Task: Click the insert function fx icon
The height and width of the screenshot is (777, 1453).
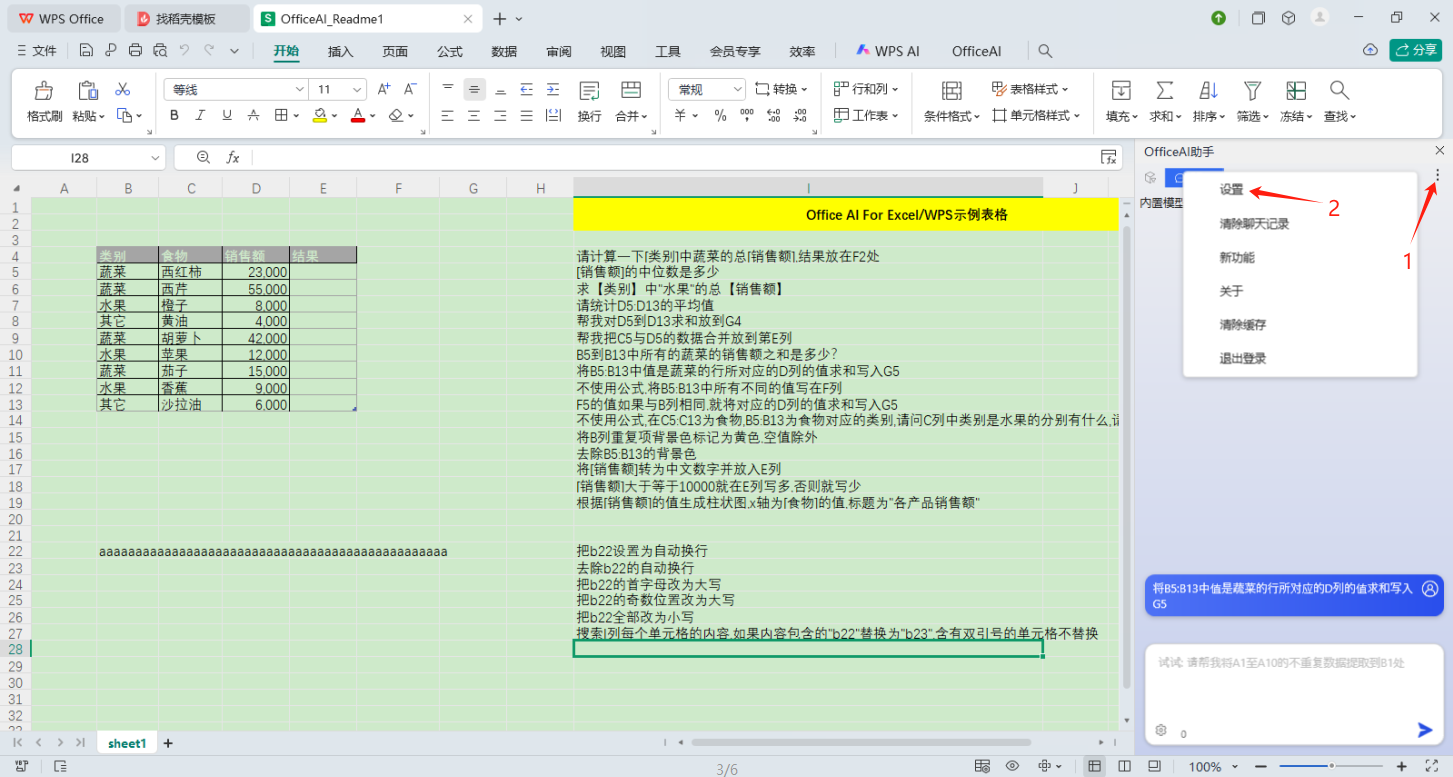Action: click(233, 157)
